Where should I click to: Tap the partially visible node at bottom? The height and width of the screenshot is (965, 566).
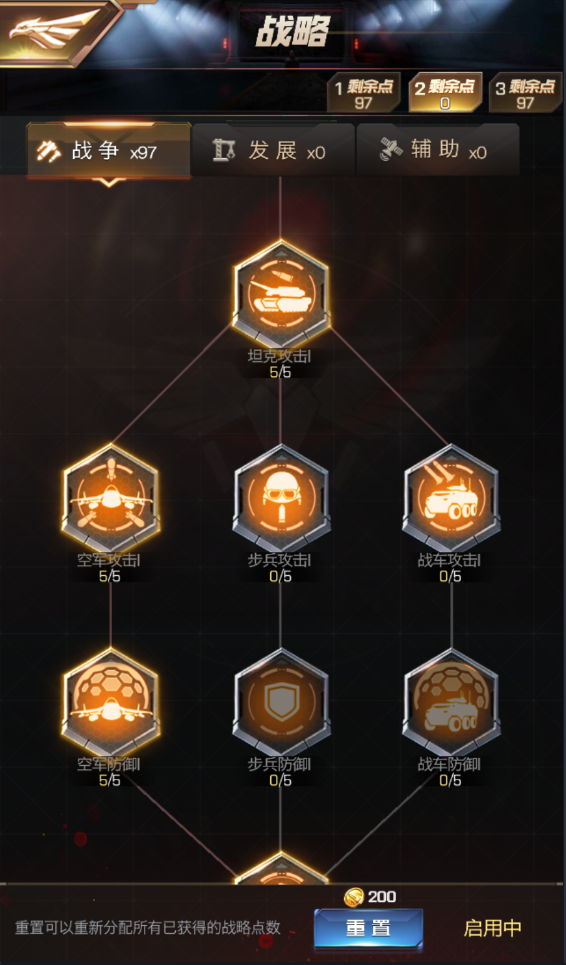point(281,869)
